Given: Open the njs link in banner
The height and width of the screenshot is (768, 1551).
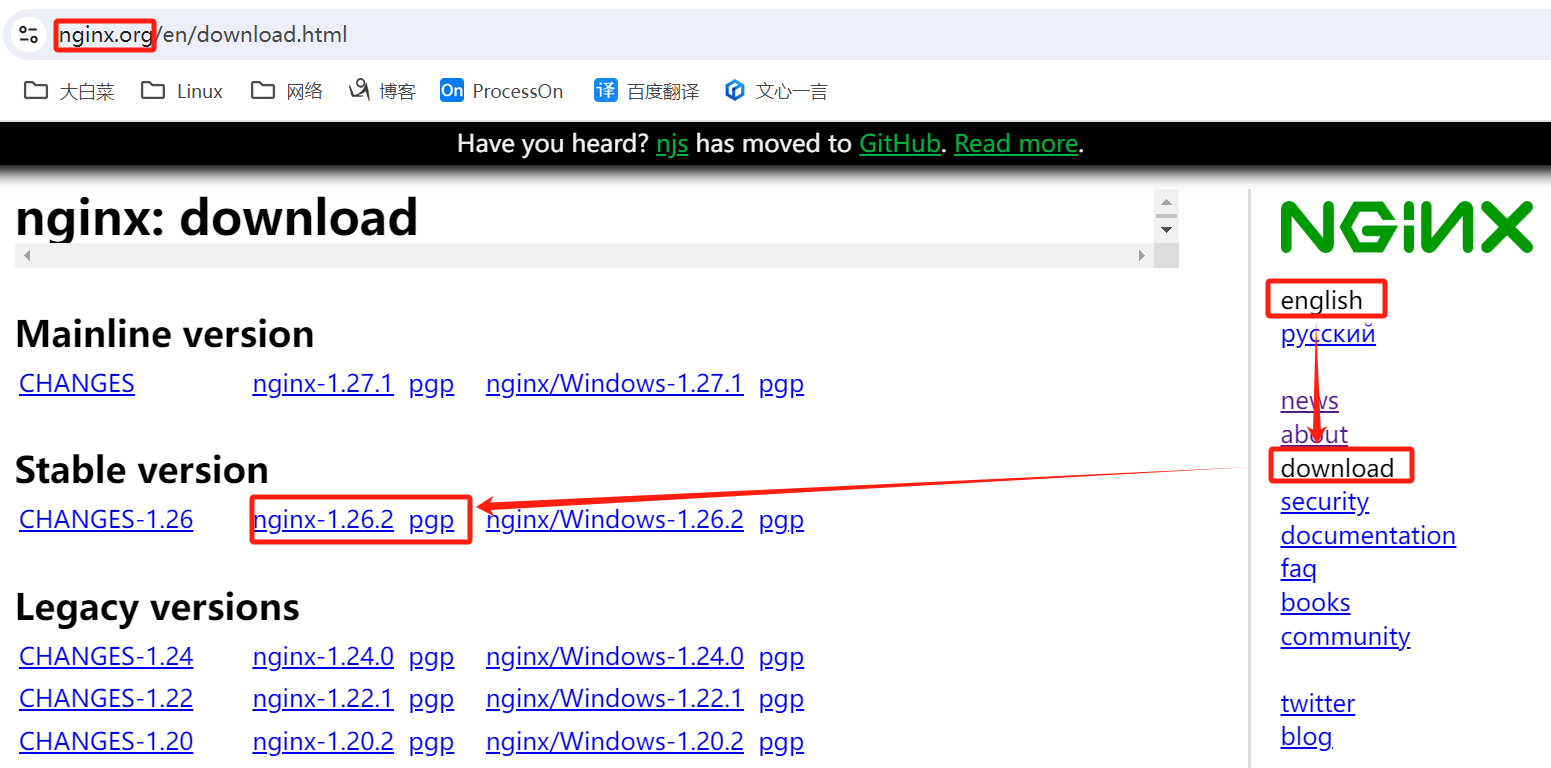Looking at the screenshot, I should 672,144.
